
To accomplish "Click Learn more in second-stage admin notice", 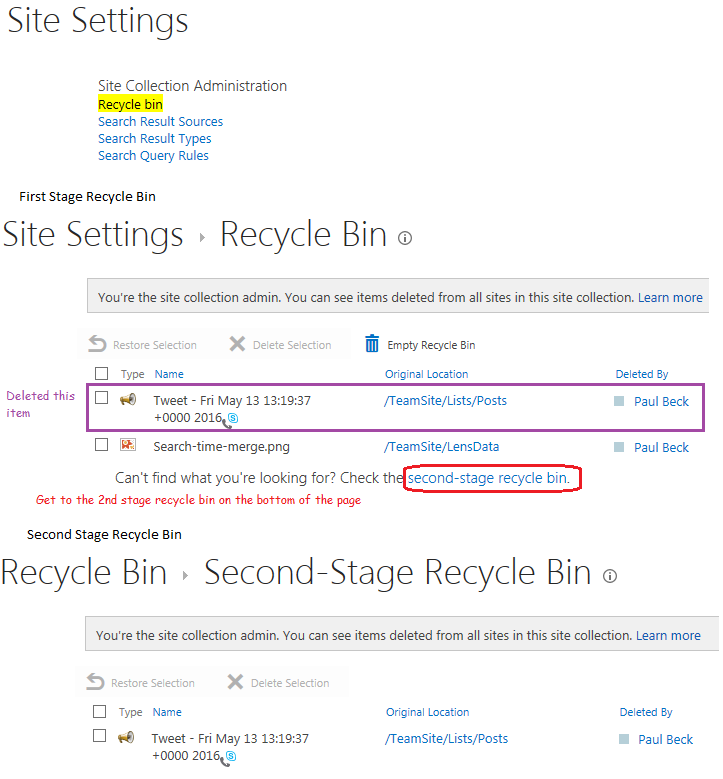I will pos(668,635).
